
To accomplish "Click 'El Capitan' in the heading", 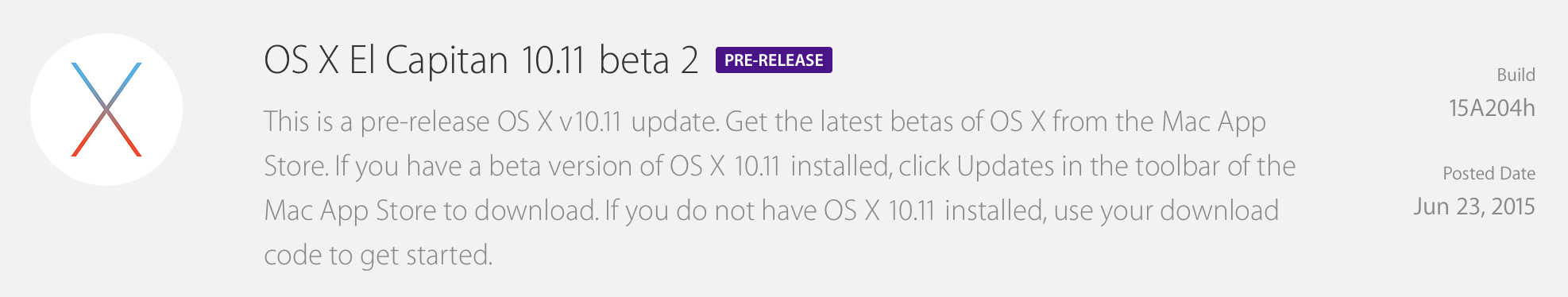I will pyautogui.click(x=428, y=60).
